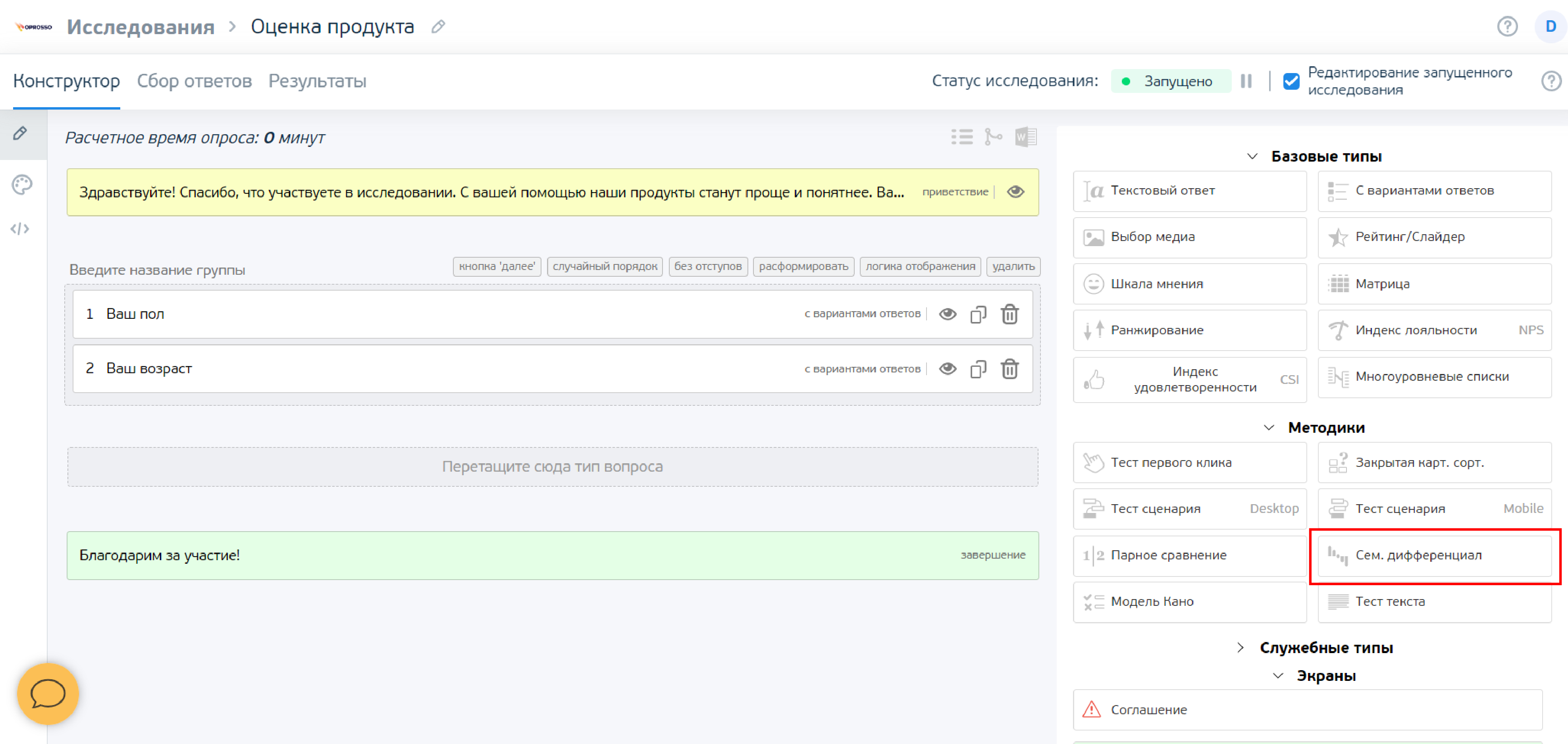Image resolution: width=1568 pixels, height=744 pixels.
Task: Select 'Матрица' question type
Action: [x=1434, y=284]
